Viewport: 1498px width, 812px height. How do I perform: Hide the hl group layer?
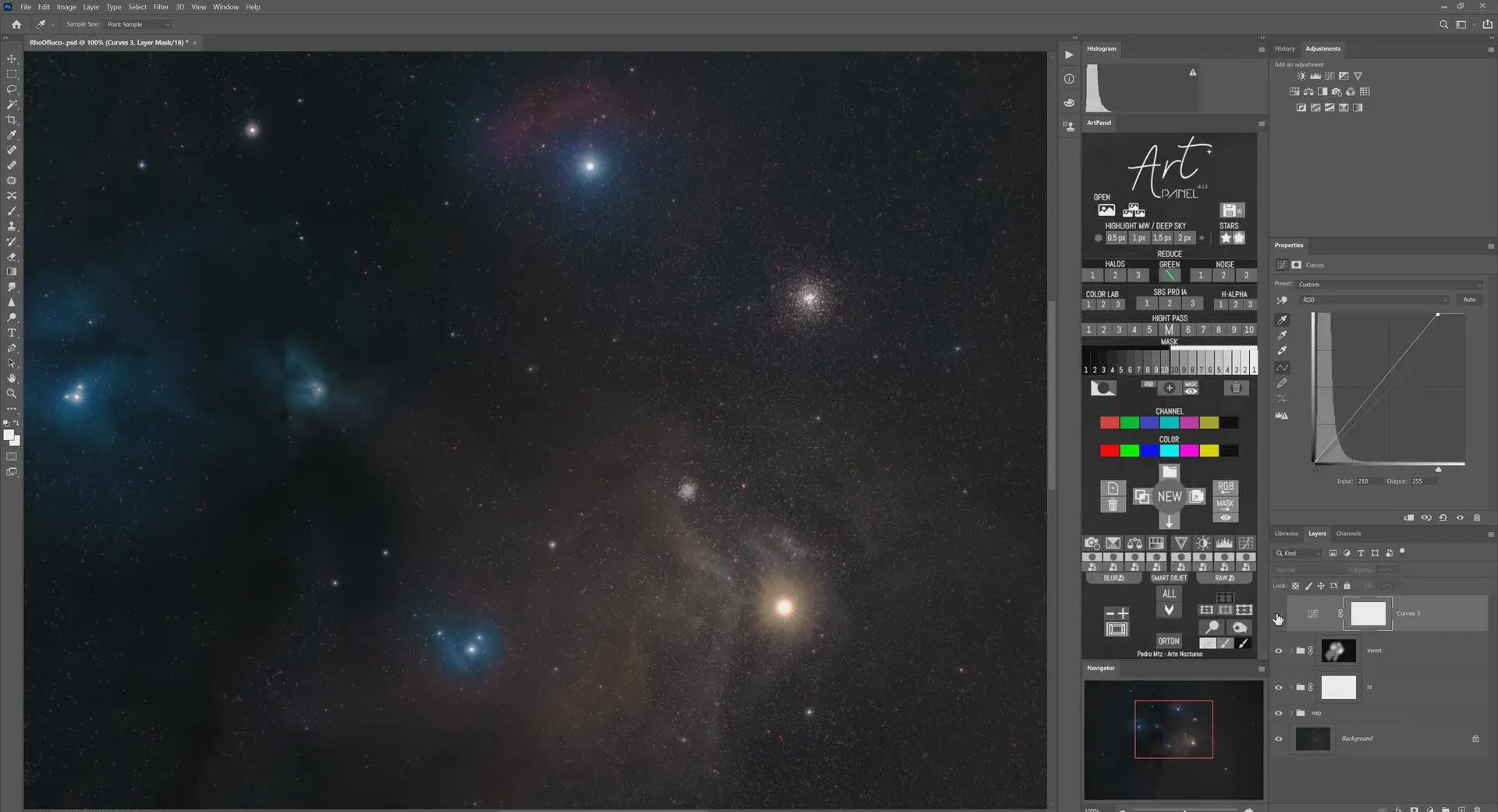(1278, 688)
